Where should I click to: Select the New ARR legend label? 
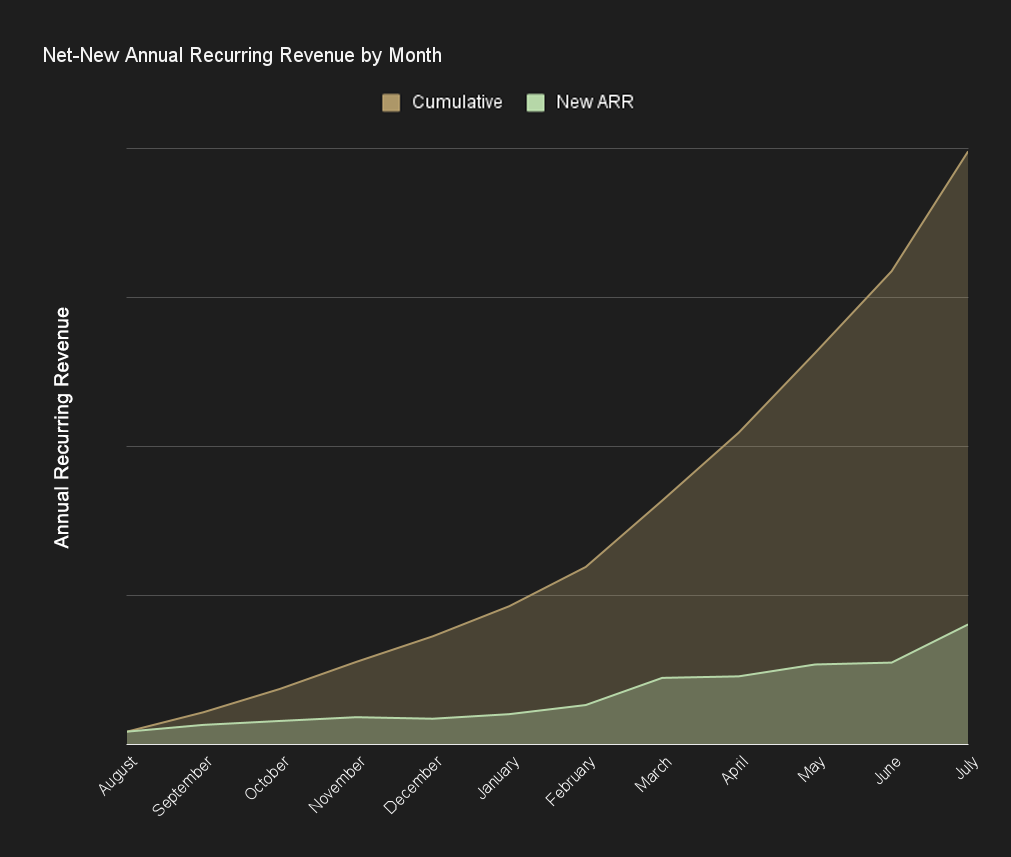(594, 102)
